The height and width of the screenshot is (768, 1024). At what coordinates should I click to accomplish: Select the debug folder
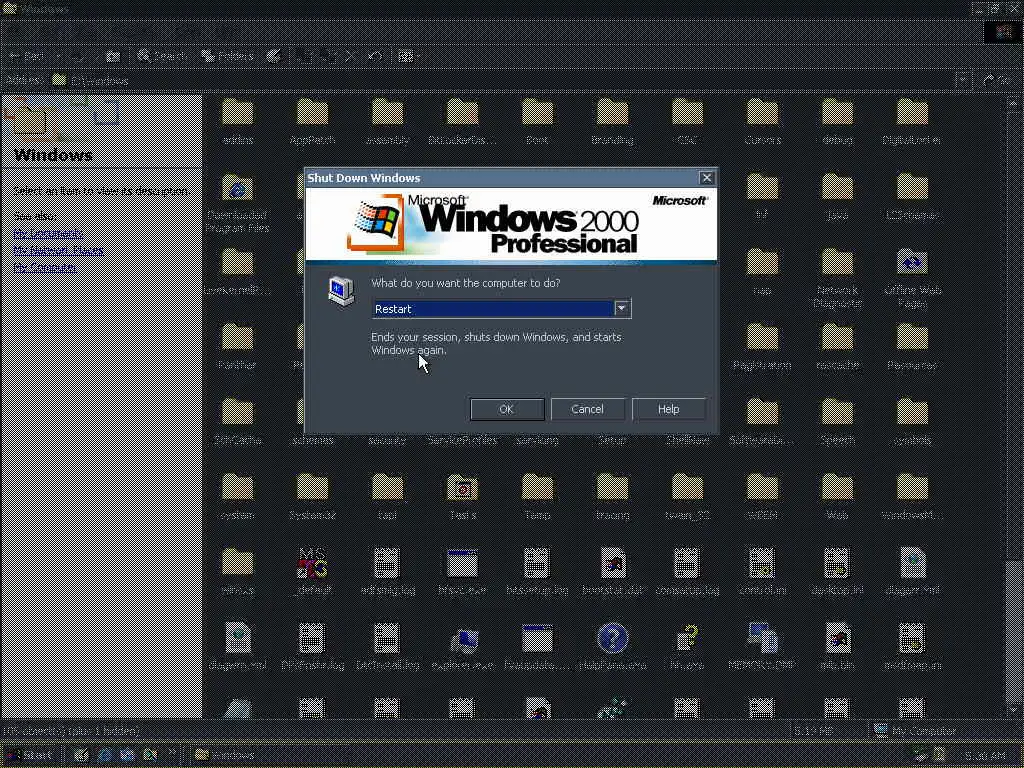pos(837,121)
